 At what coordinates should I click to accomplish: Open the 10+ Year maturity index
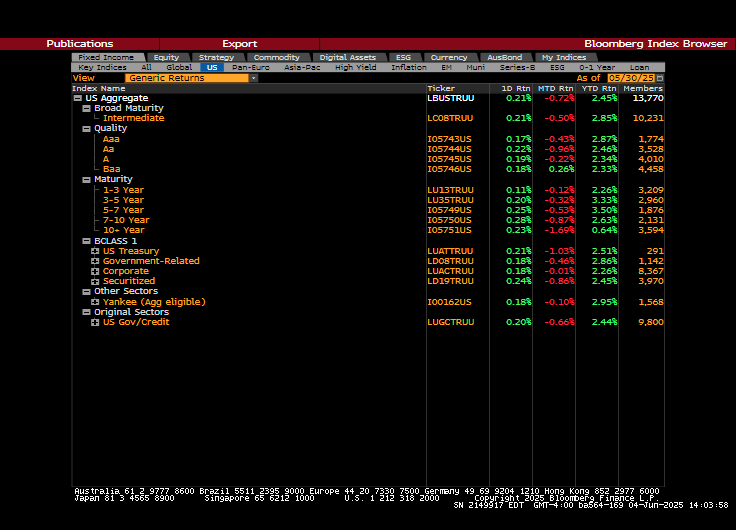pos(124,230)
